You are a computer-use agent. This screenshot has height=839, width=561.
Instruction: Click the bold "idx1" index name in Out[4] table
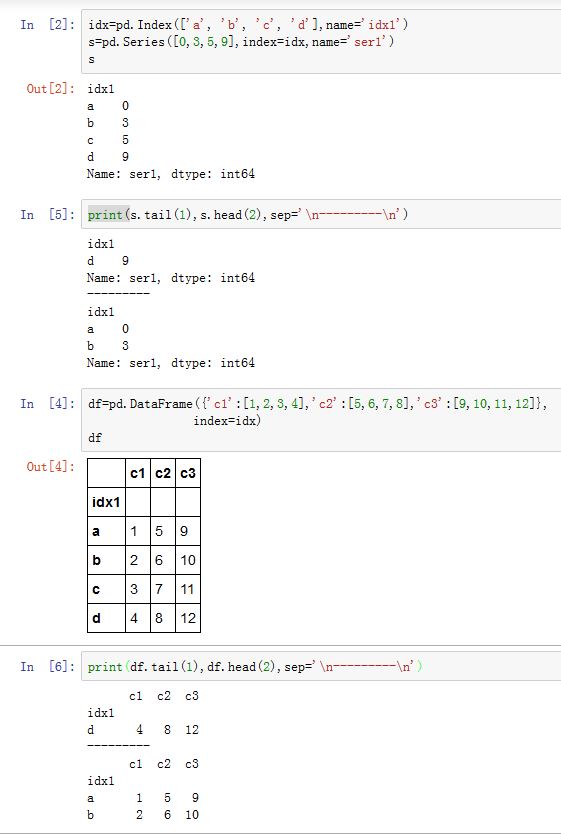click(x=106, y=502)
